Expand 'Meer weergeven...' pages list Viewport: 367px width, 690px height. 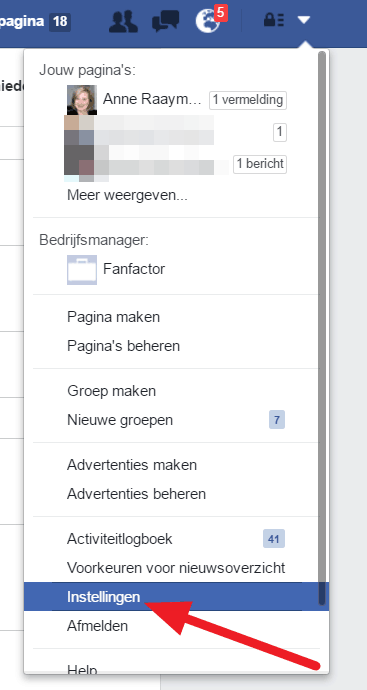pyautogui.click(x=128, y=195)
